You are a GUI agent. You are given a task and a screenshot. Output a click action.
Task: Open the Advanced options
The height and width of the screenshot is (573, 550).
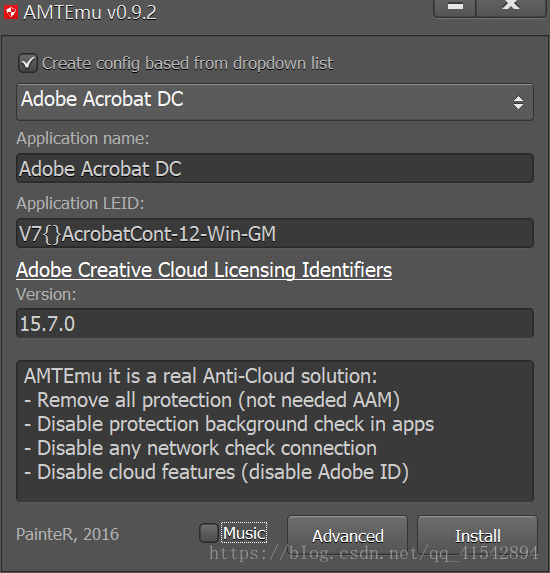pyautogui.click(x=348, y=536)
